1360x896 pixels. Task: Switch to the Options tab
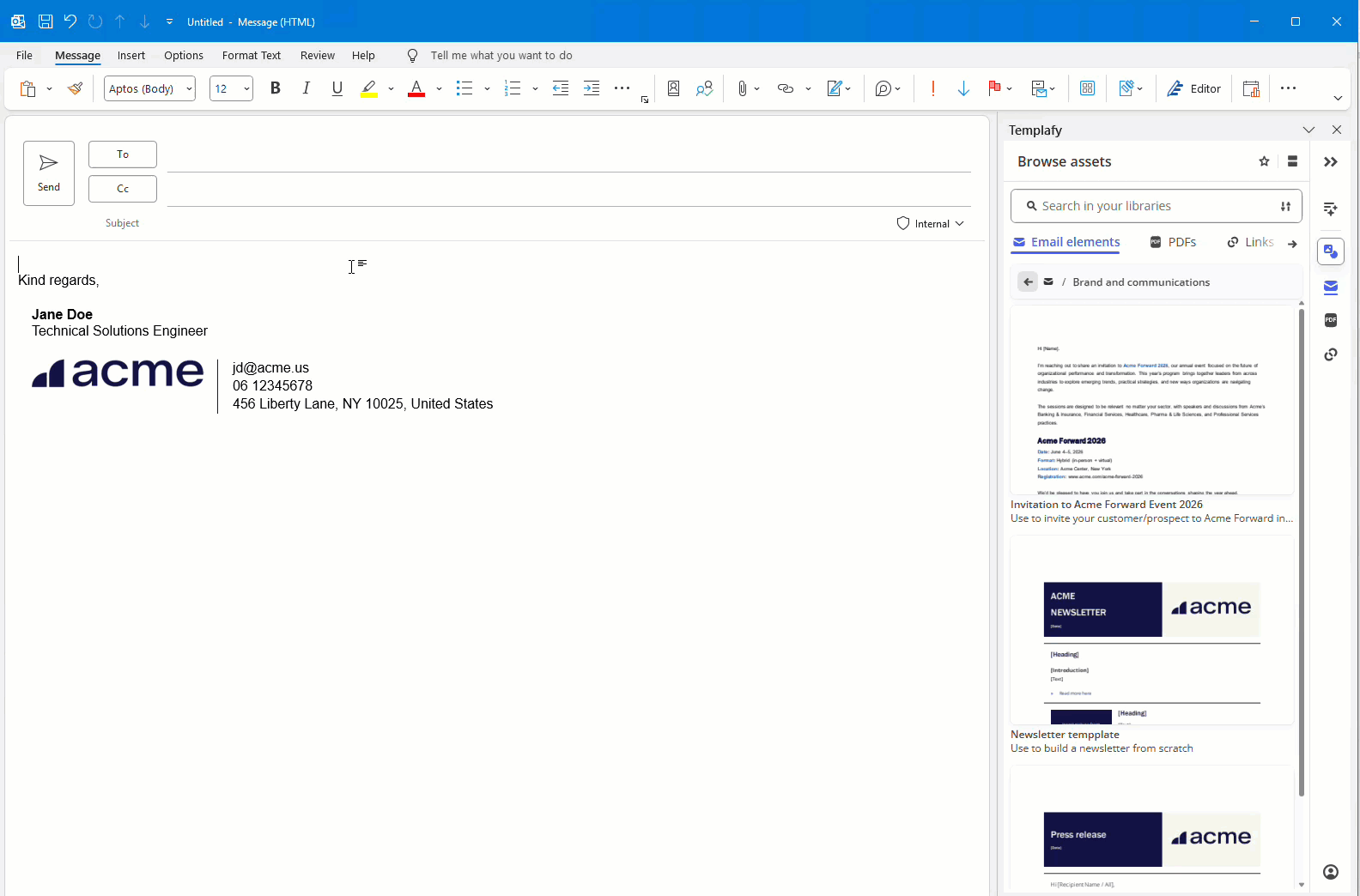(184, 55)
